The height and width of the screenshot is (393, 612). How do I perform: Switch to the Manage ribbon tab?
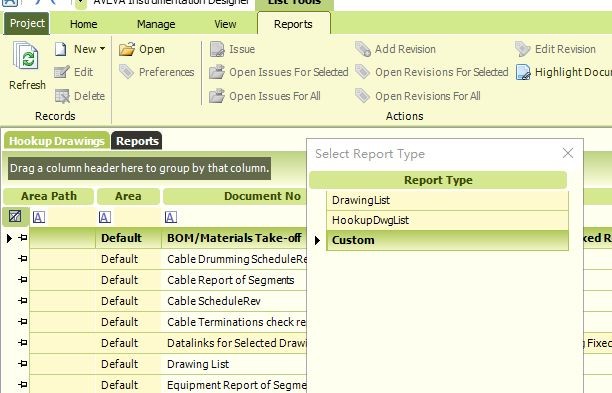coord(156,24)
